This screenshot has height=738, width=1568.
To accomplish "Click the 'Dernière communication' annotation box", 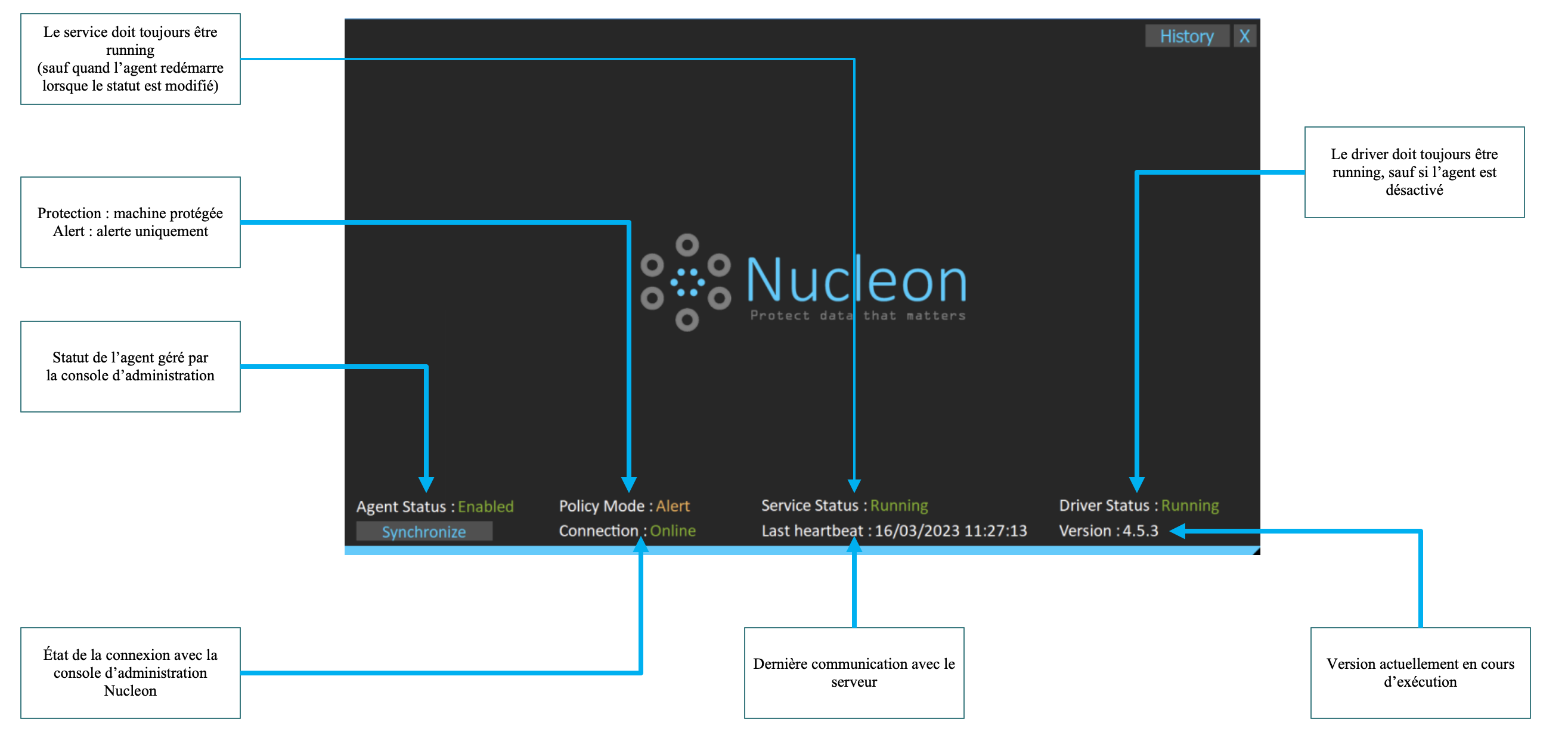I will pos(853,672).
